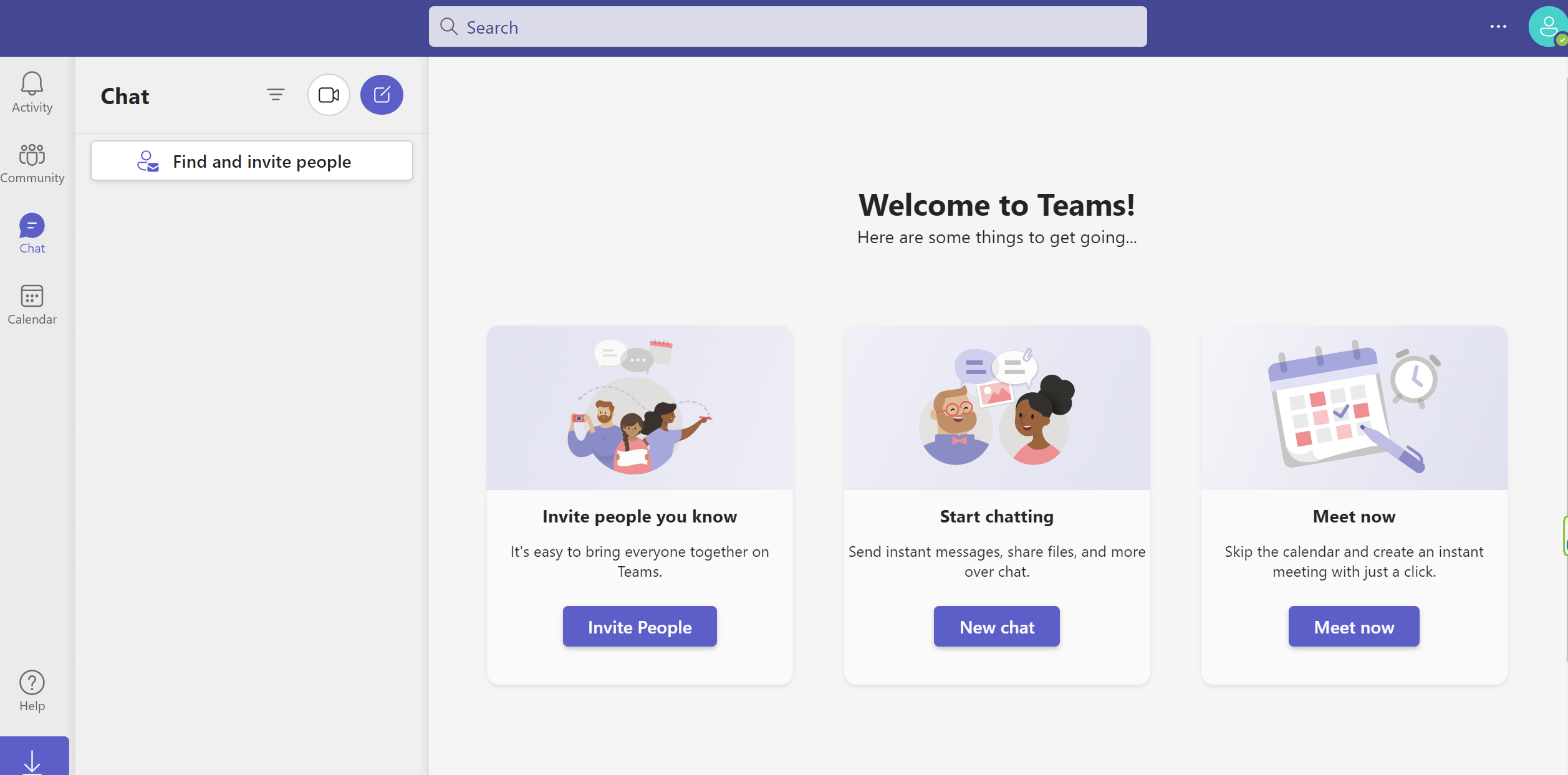Open the Activity bell icon
The width and height of the screenshot is (1568, 775).
click(32, 92)
